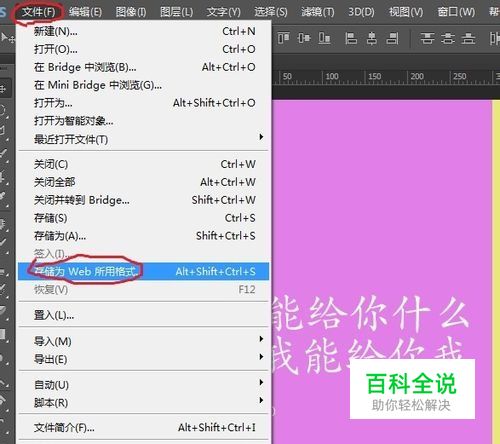Open the 视图(V) menu

pyautogui.click(x=406, y=12)
